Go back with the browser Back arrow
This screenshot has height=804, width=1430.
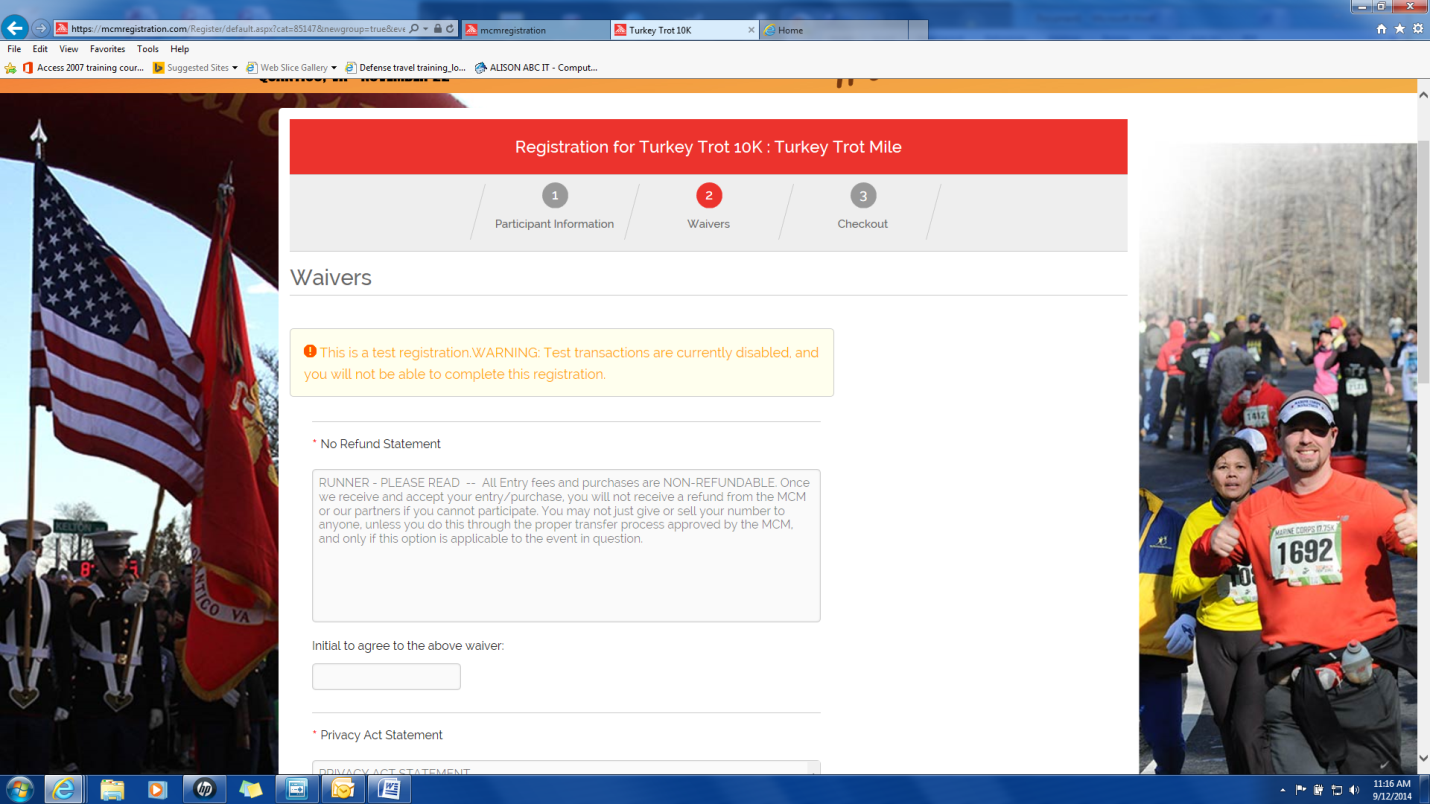15,28
